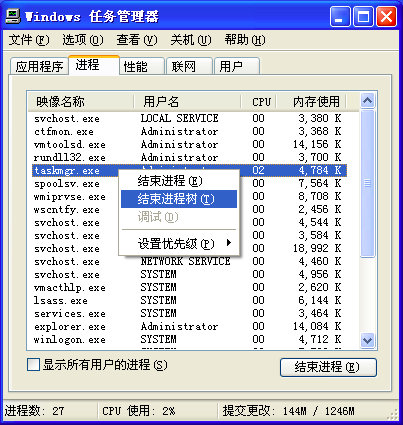
Task: Select the services.exe process row
Action: [189, 313]
